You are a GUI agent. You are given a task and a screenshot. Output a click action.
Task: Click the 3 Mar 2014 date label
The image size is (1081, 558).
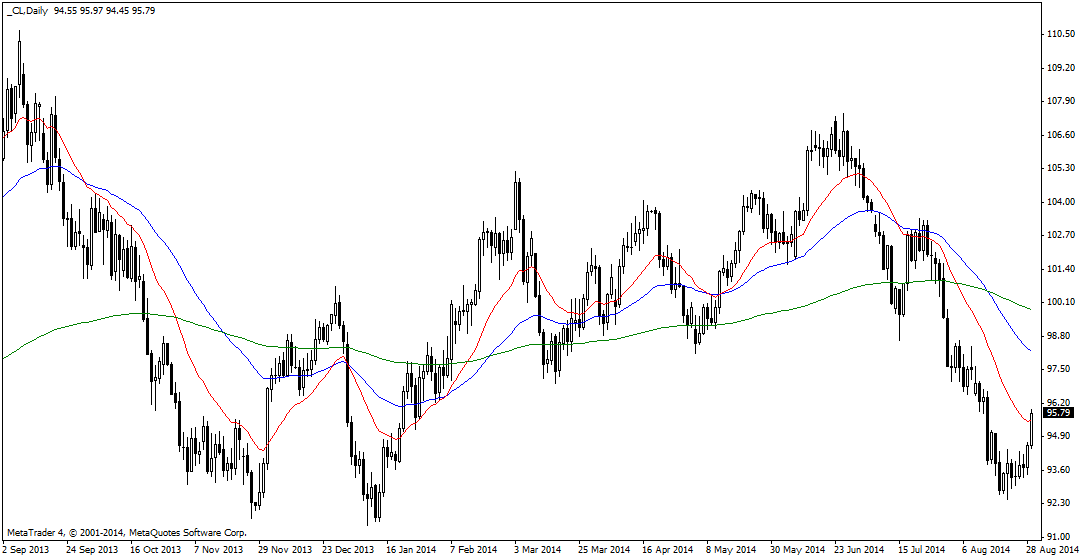(536, 549)
